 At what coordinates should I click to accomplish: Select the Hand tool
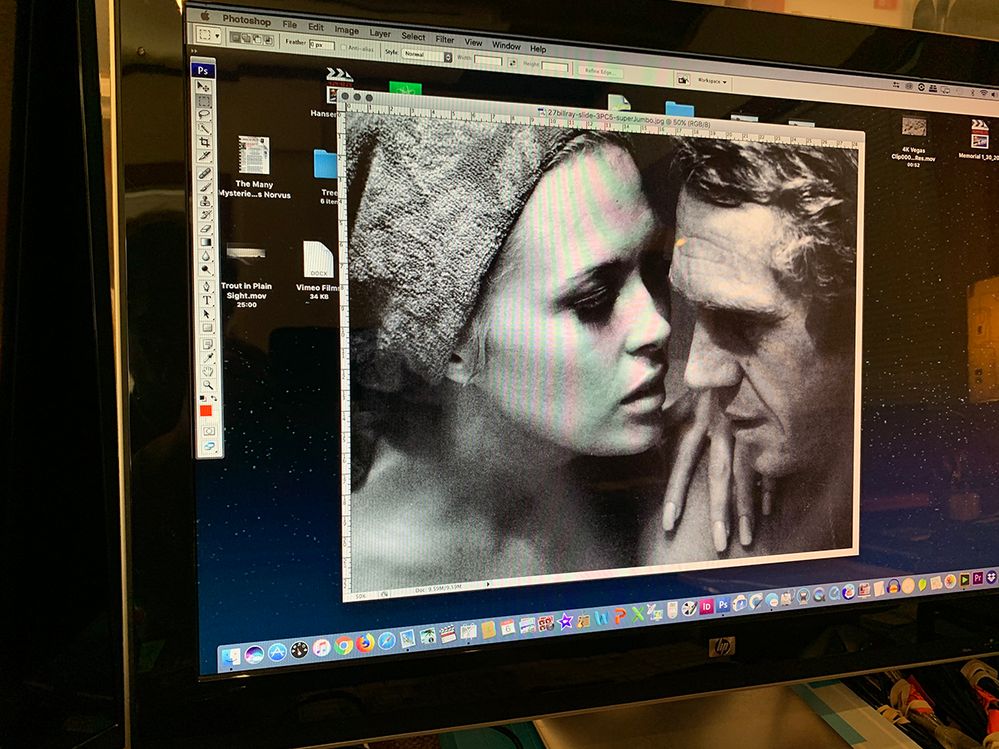click(x=208, y=372)
